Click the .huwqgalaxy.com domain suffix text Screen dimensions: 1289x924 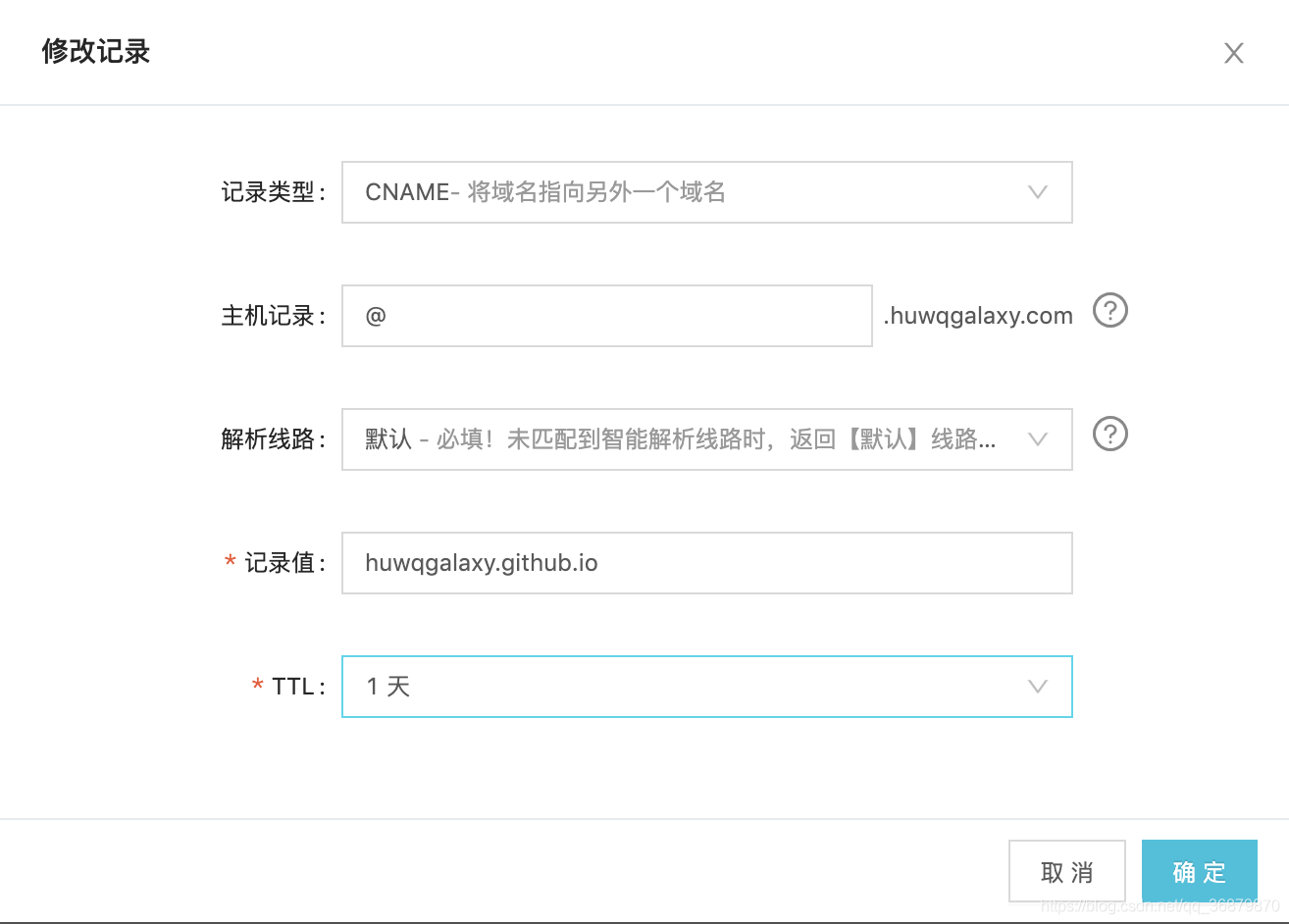[x=978, y=315]
